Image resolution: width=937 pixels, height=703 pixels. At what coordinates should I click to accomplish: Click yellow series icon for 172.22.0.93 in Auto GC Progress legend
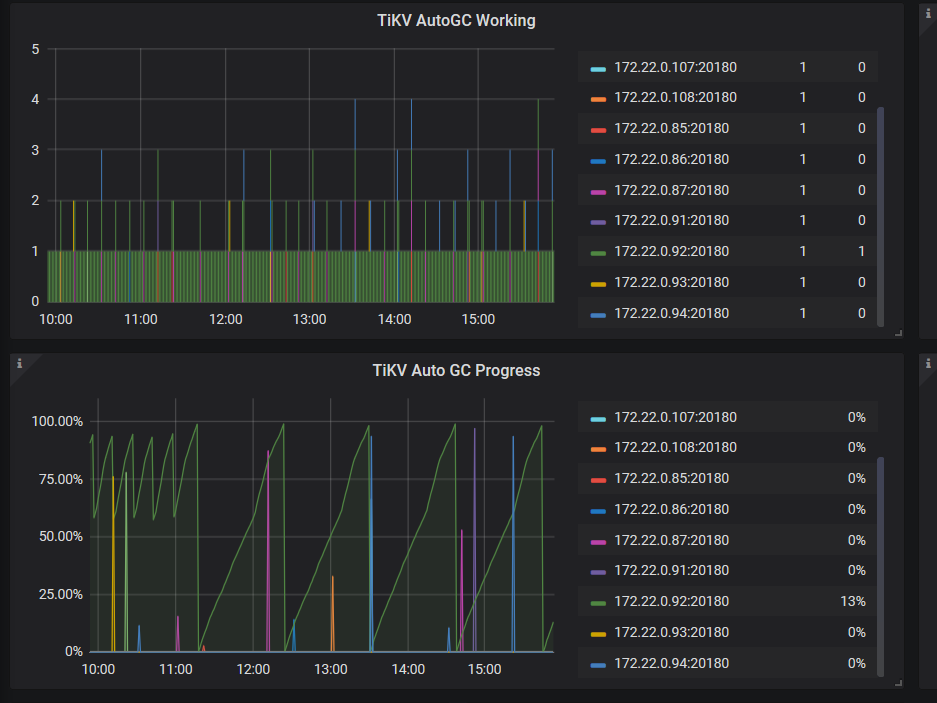coord(598,633)
